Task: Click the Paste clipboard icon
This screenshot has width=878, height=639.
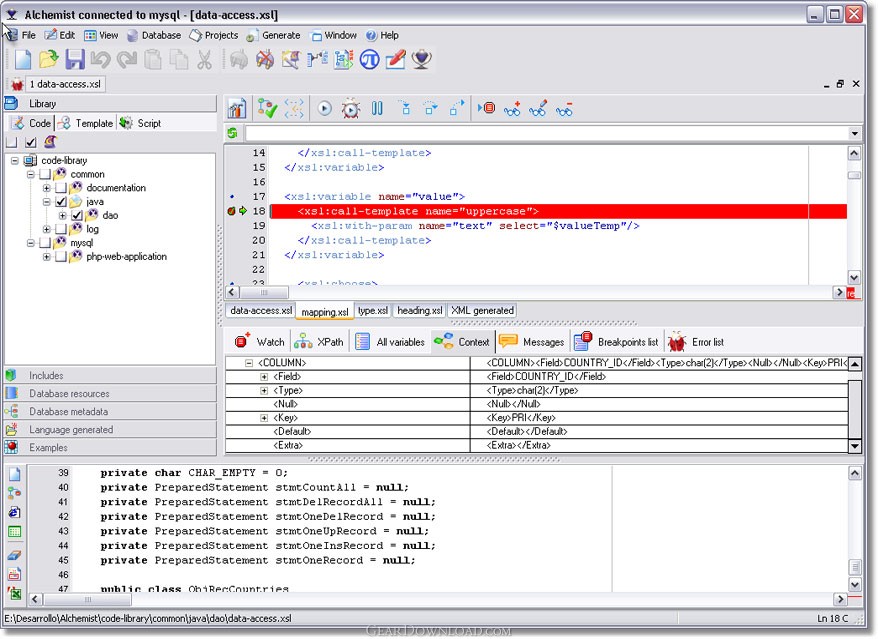Action: (153, 59)
